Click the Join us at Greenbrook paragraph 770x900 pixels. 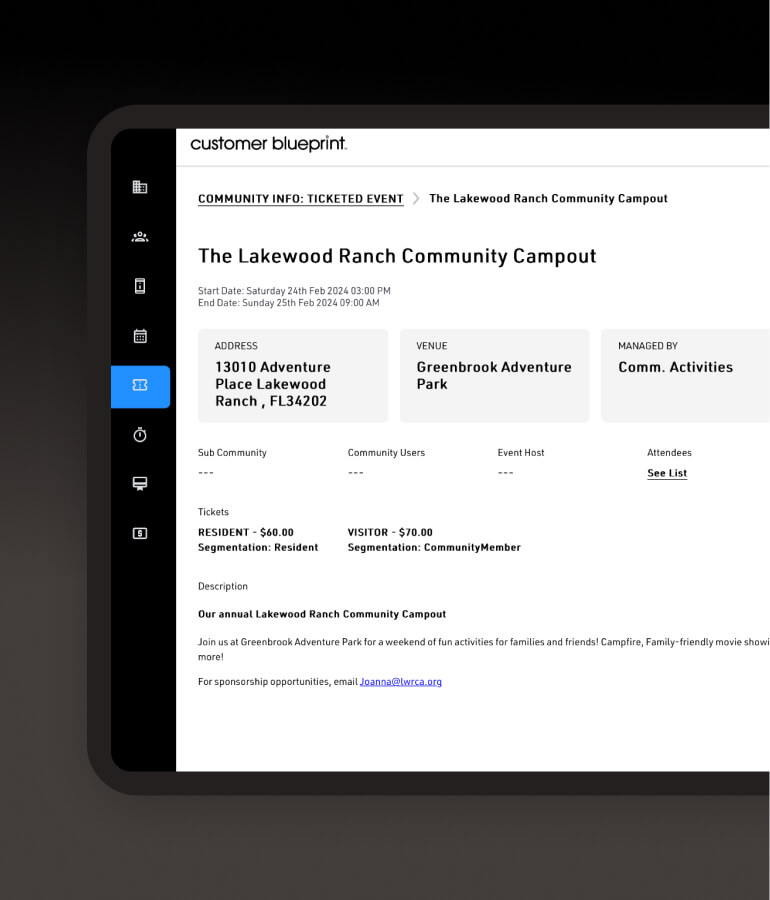(484, 649)
